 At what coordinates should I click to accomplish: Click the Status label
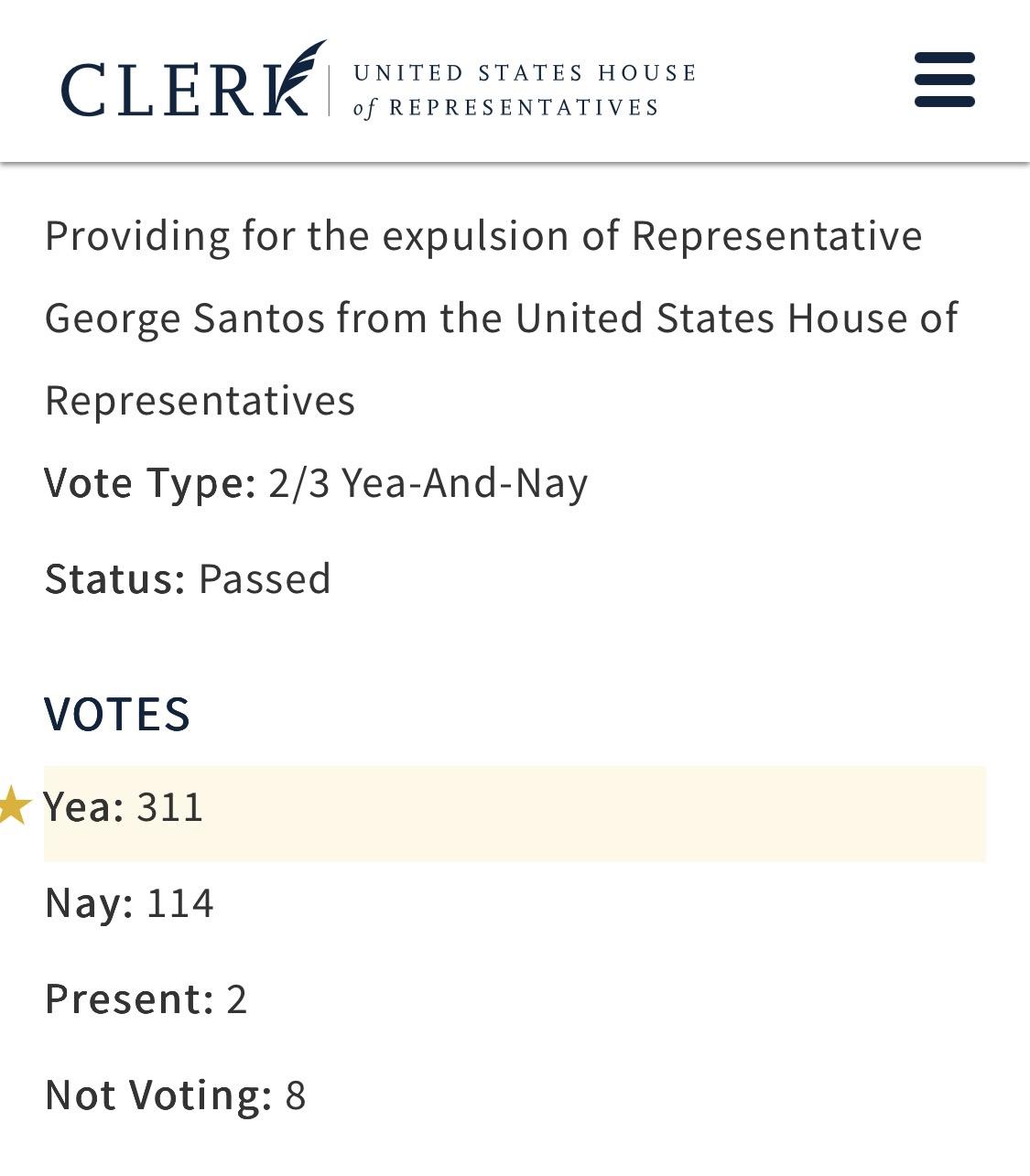pyautogui.click(x=115, y=578)
